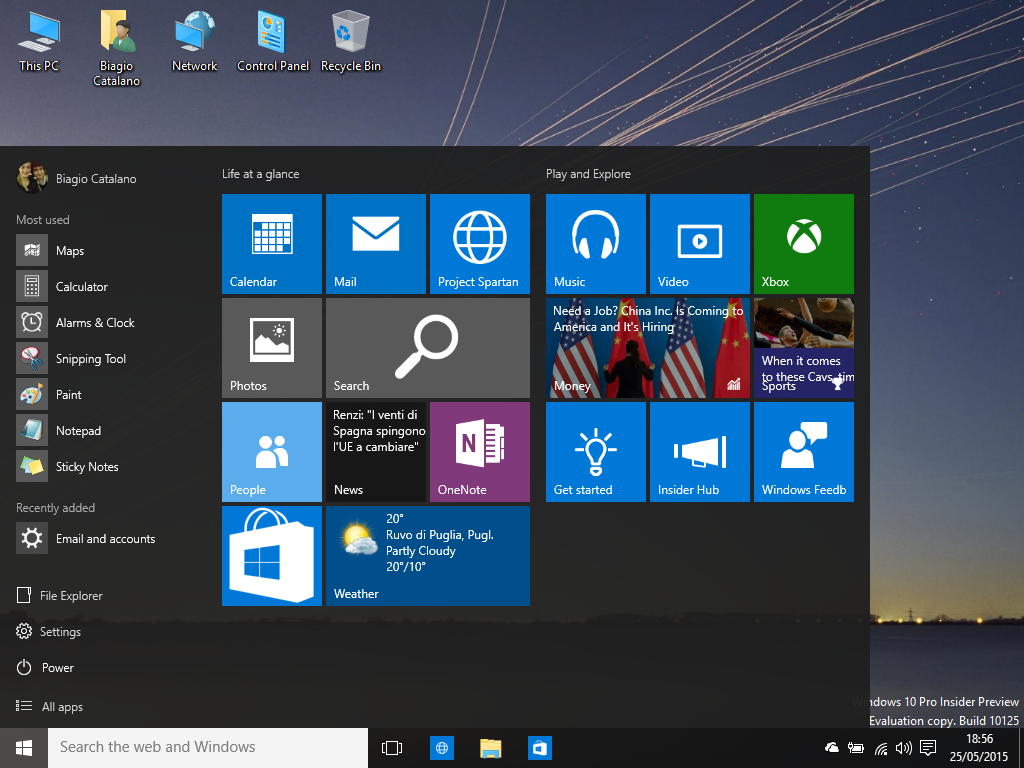Image resolution: width=1024 pixels, height=768 pixels.
Task: Open the Music tile
Action: [x=596, y=244]
